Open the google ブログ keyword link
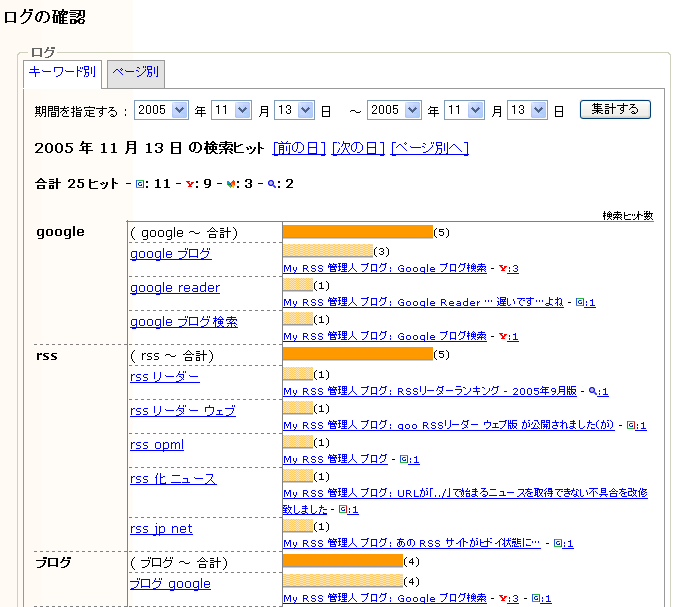Screen dimensions: 686x607 tap(171, 254)
